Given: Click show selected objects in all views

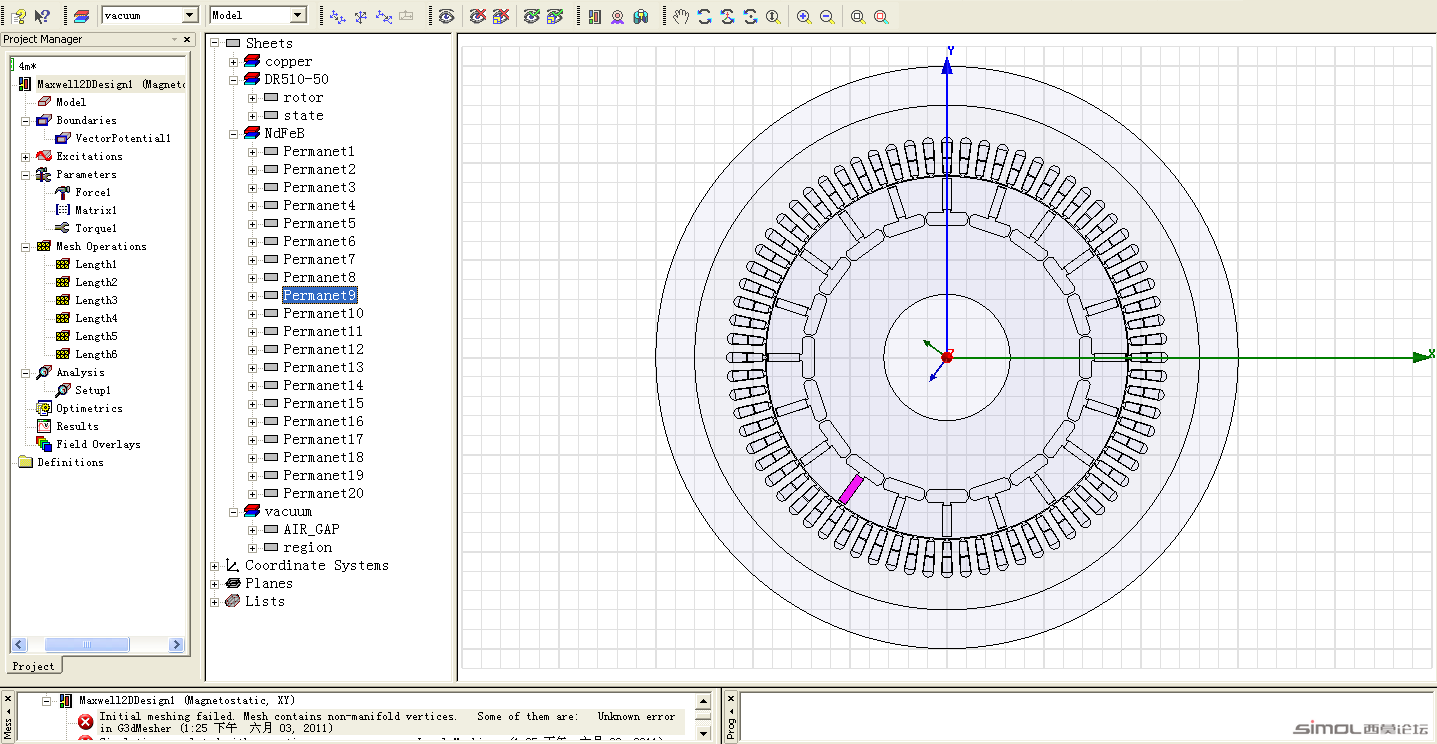Looking at the screenshot, I should [555, 16].
